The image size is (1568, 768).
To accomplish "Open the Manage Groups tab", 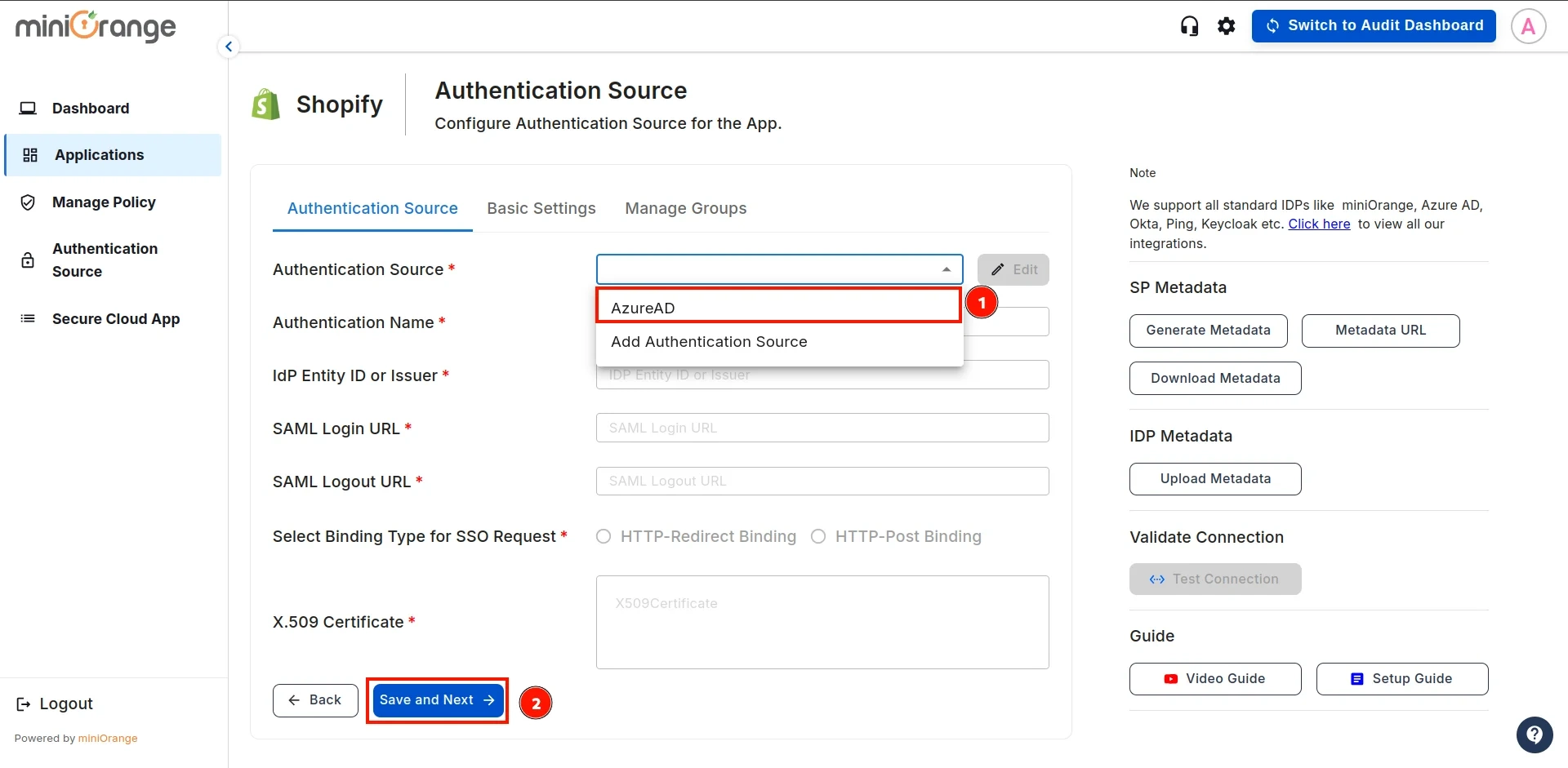I will point(686,208).
